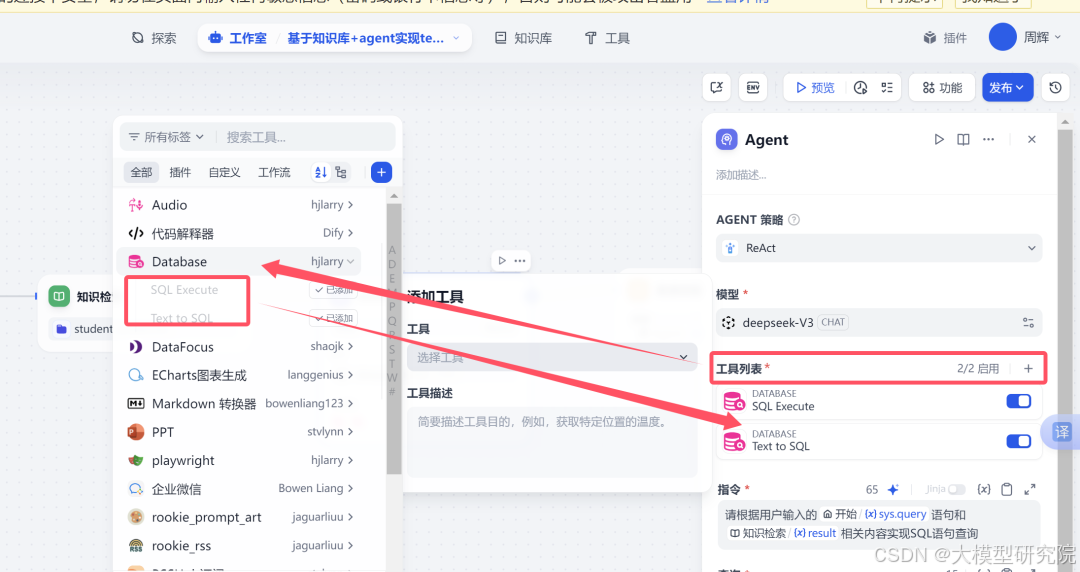Expand the playwright tool entry
The image size is (1080, 572).
click(x=240, y=460)
